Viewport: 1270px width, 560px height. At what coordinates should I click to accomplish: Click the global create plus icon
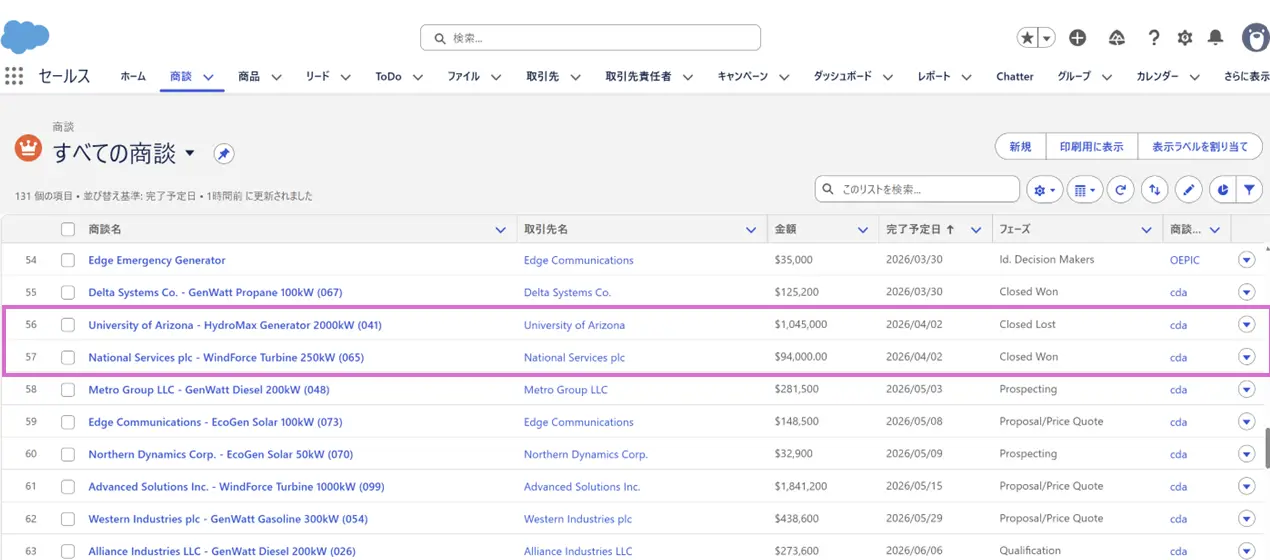tap(1077, 38)
